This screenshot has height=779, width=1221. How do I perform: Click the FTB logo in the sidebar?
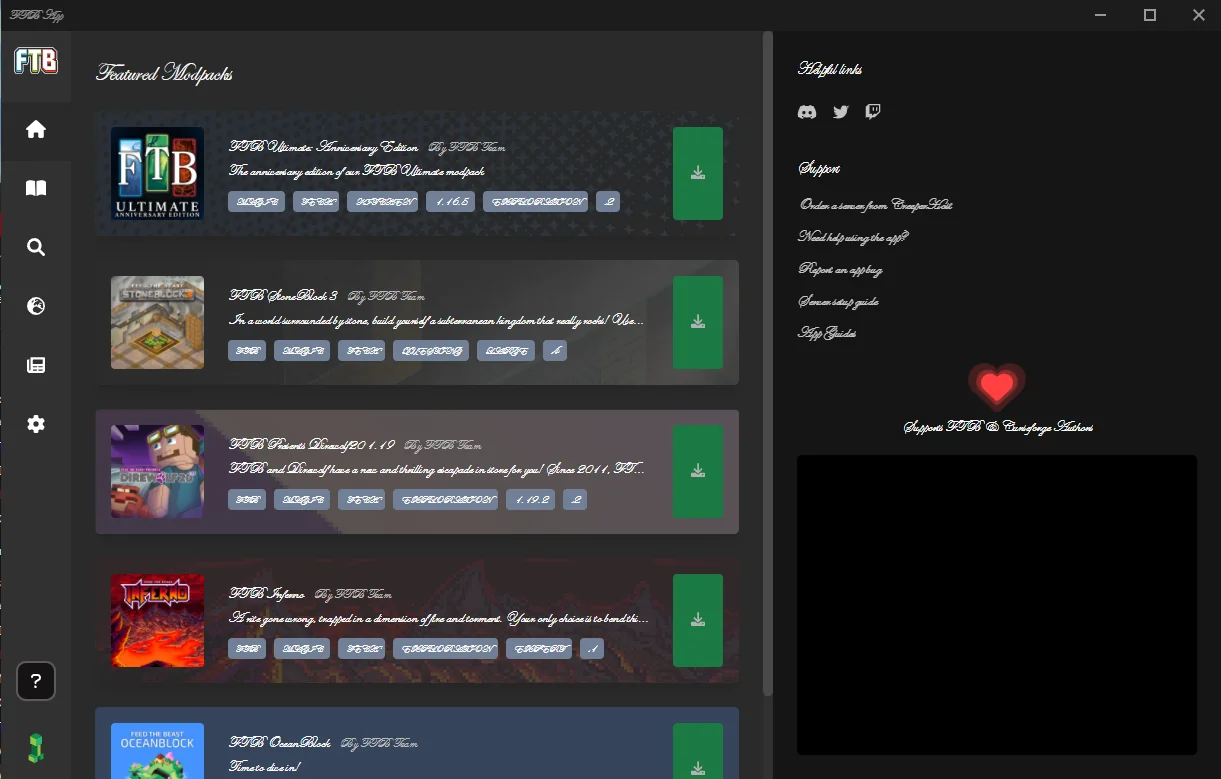(x=36, y=61)
